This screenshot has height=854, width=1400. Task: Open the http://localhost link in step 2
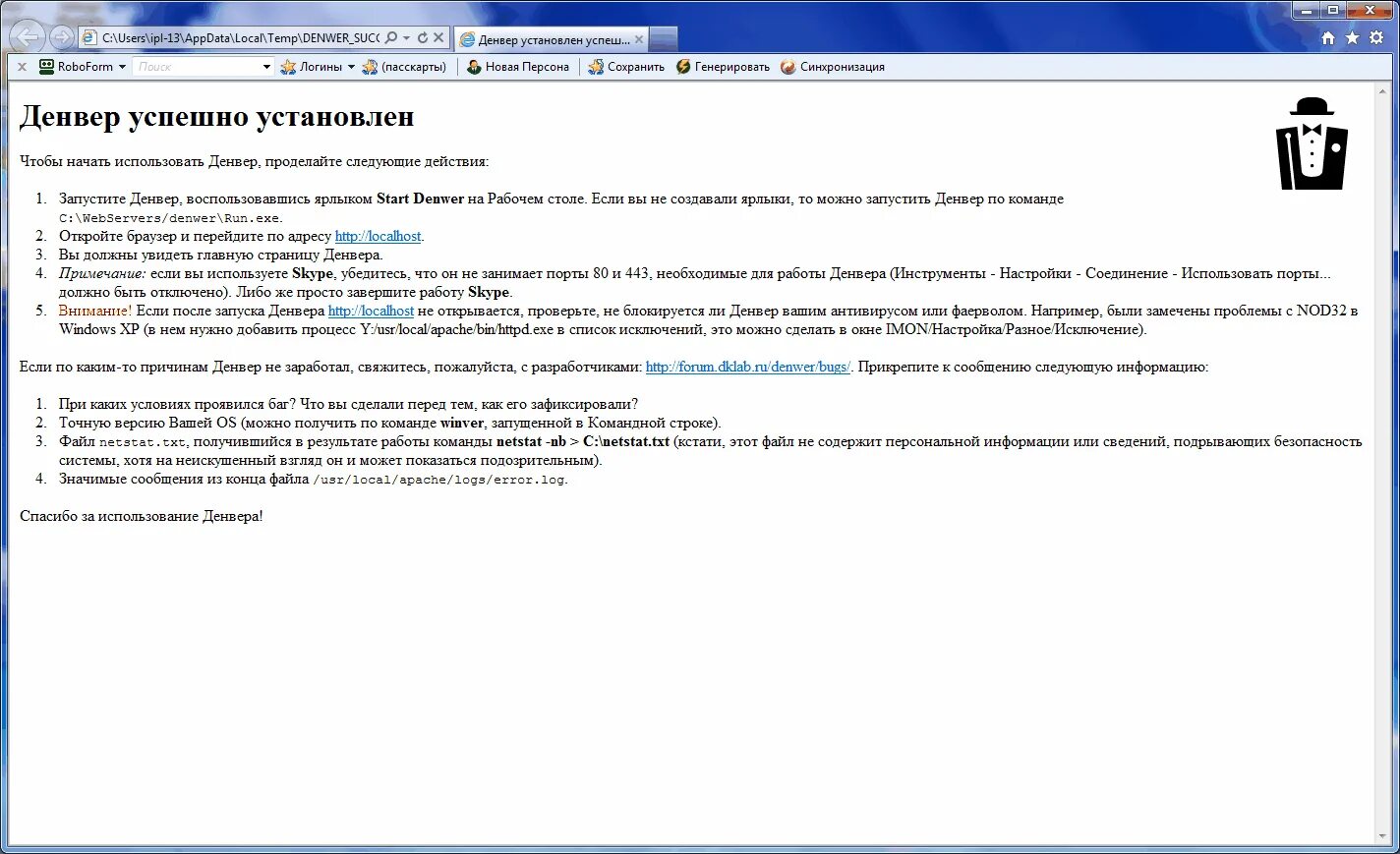[378, 236]
